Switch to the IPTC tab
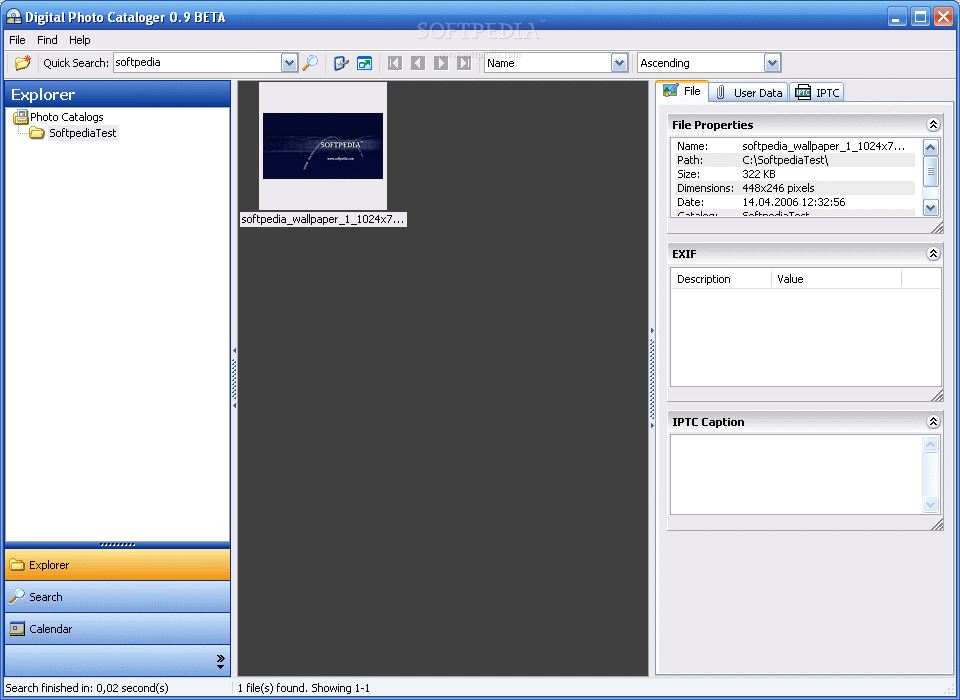960x700 pixels. coord(817,92)
